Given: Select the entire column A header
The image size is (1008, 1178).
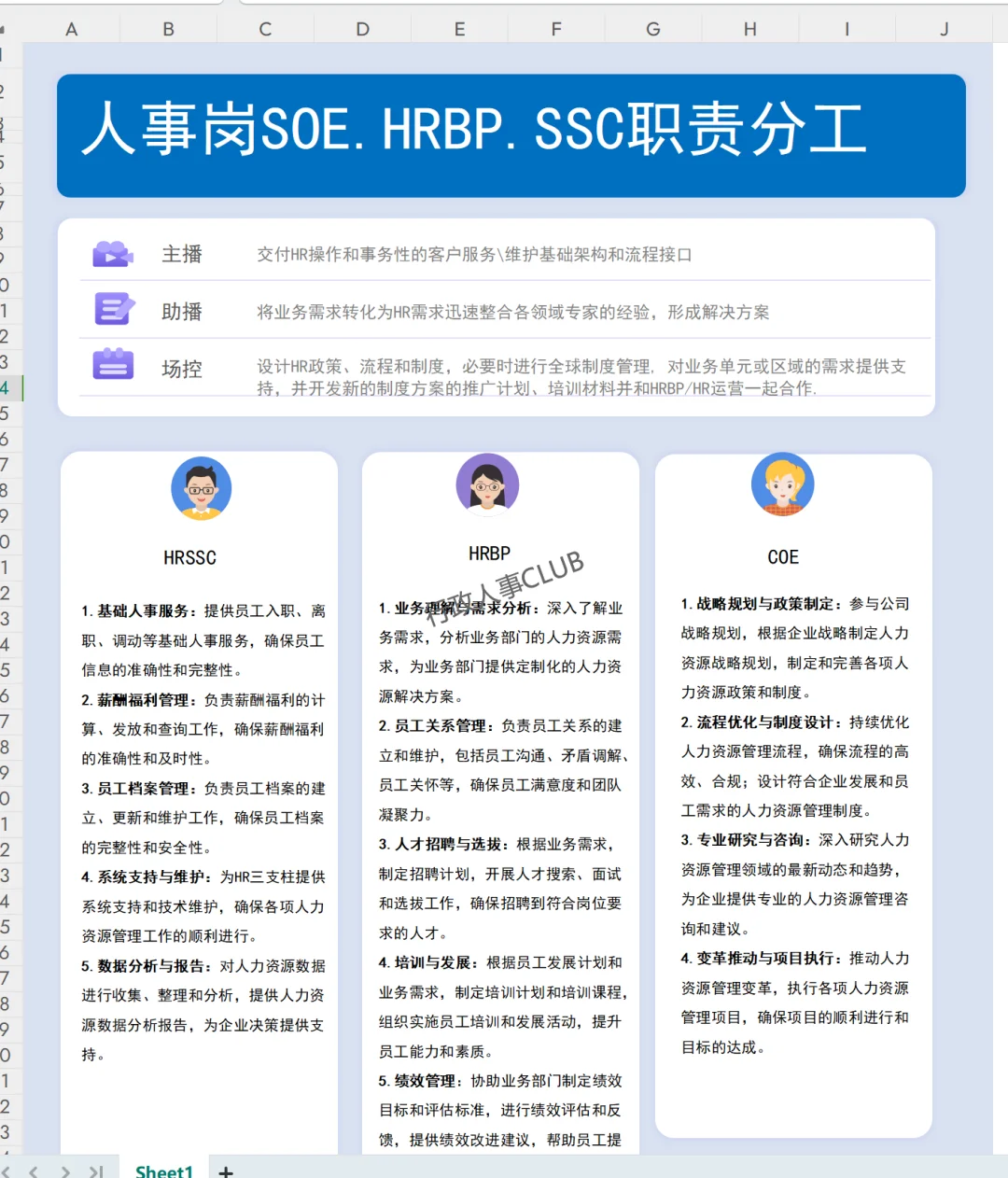Looking at the screenshot, I should click(x=71, y=29).
